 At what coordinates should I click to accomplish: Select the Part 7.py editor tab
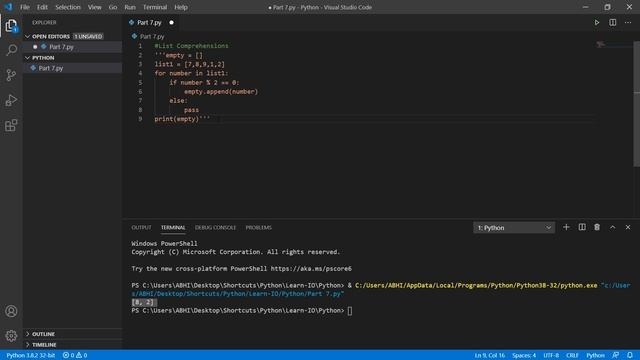point(149,22)
